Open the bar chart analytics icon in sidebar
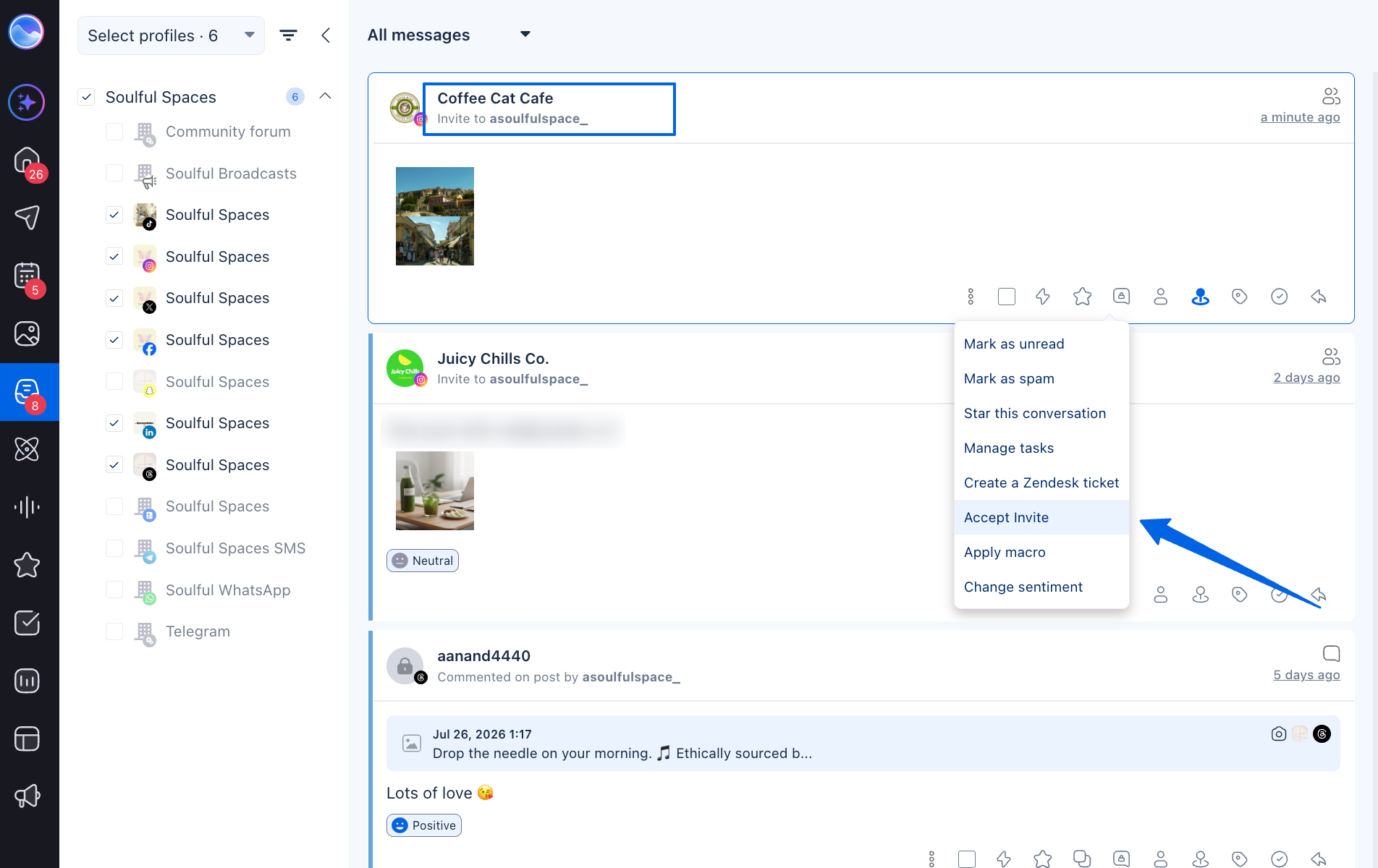Image resolution: width=1378 pixels, height=868 pixels. 28,681
